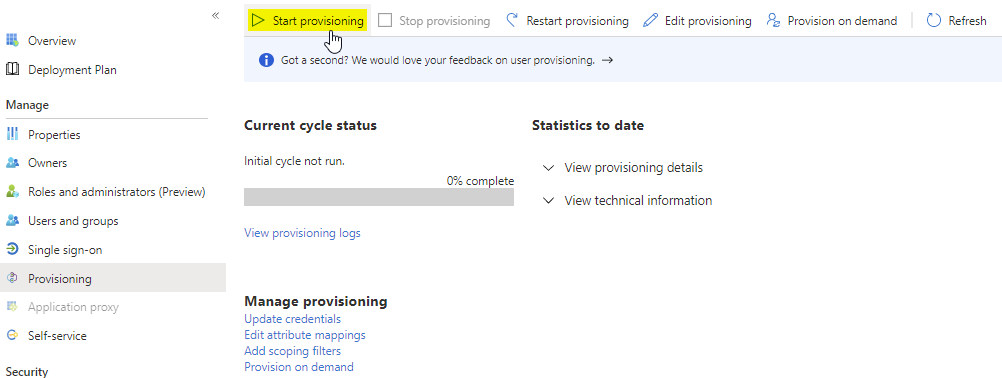
Task: Click the Self-service sidebar icon
Action: pyautogui.click(x=12, y=335)
